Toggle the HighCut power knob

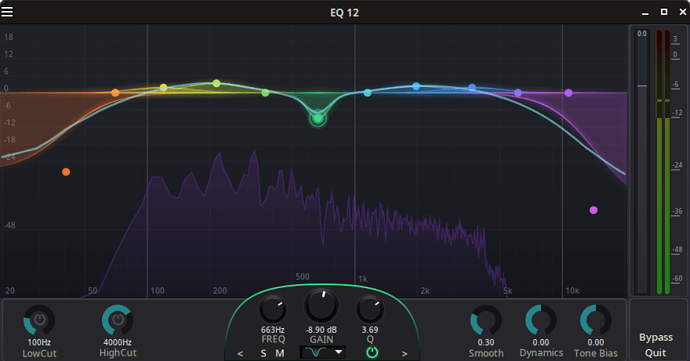(117, 320)
